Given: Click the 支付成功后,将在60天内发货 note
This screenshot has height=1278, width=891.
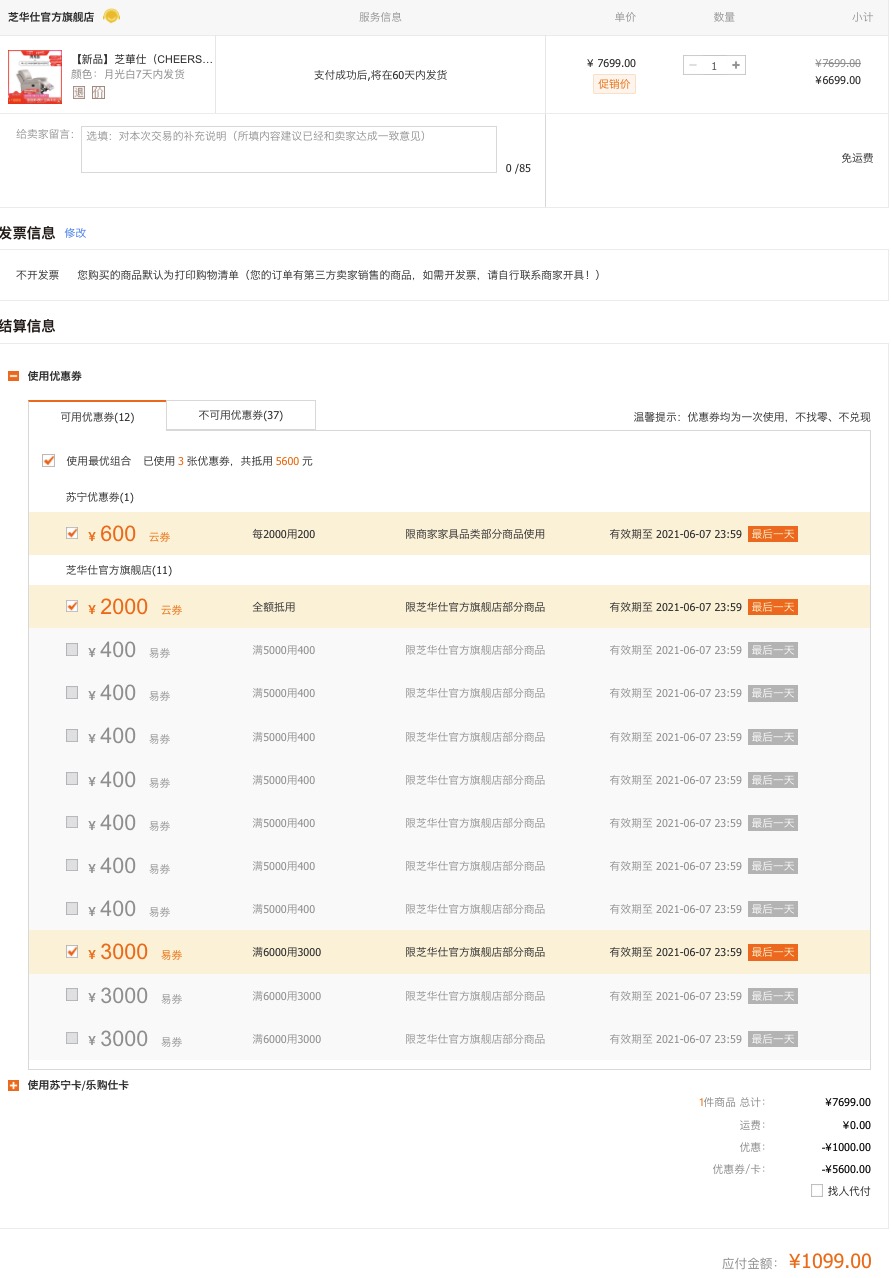Looking at the screenshot, I should click(380, 75).
